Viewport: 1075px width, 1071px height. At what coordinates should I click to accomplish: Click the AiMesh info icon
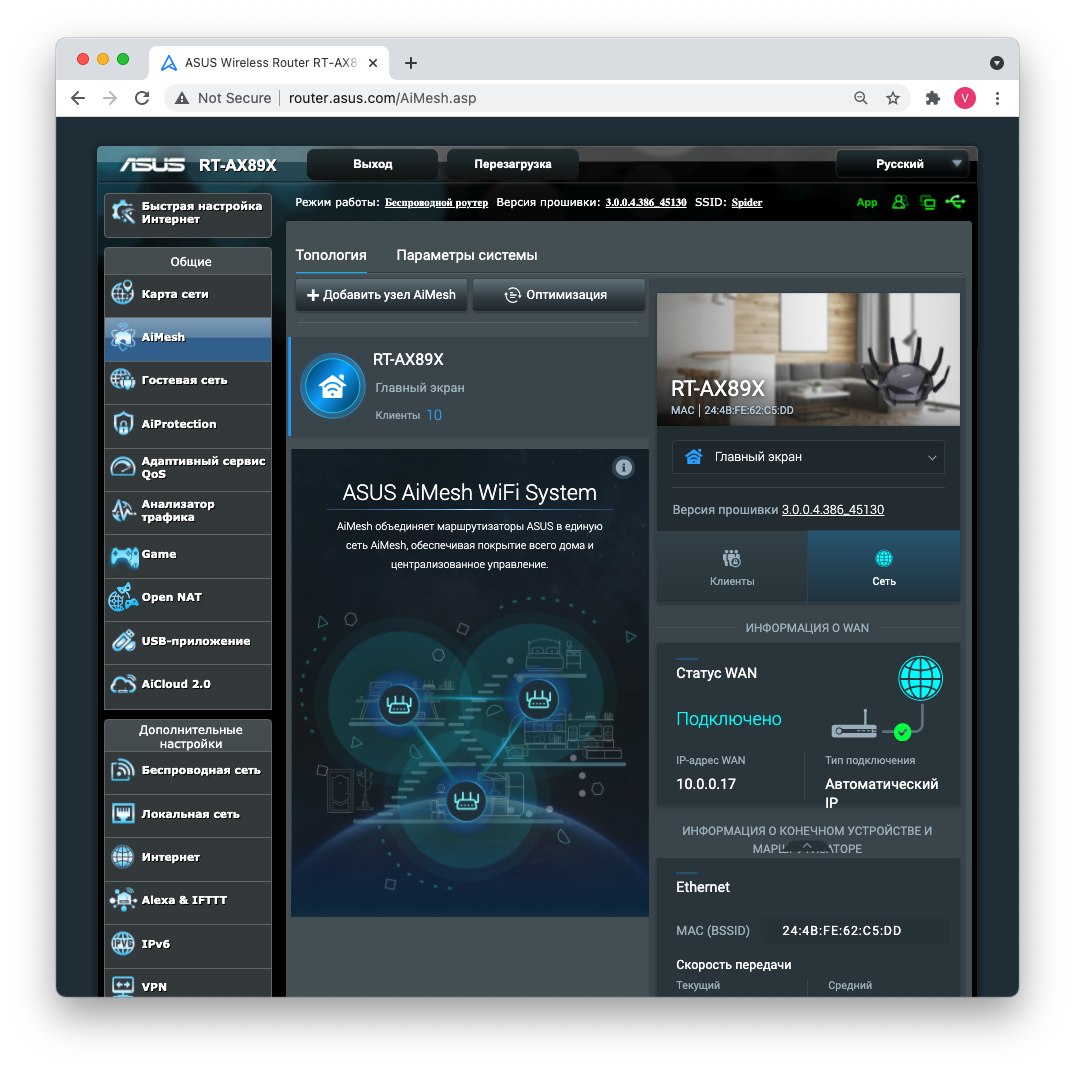(x=623, y=468)
